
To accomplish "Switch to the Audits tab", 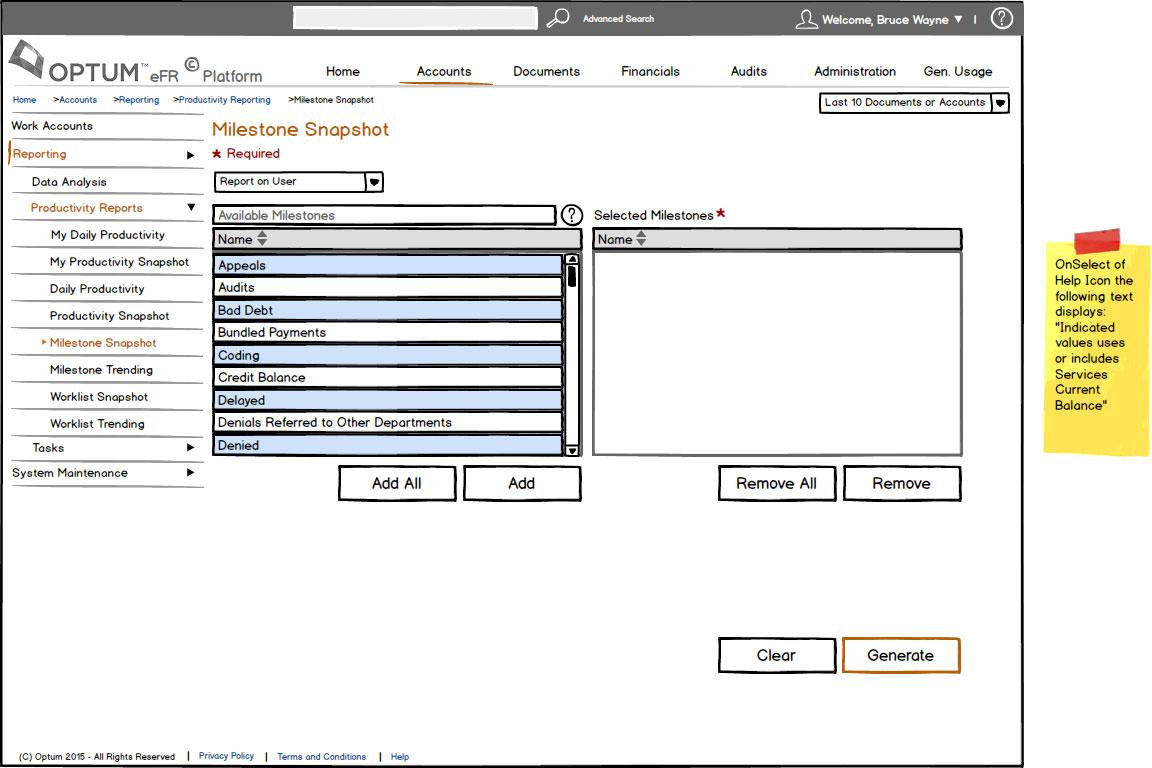I will [x=748, y=72].
